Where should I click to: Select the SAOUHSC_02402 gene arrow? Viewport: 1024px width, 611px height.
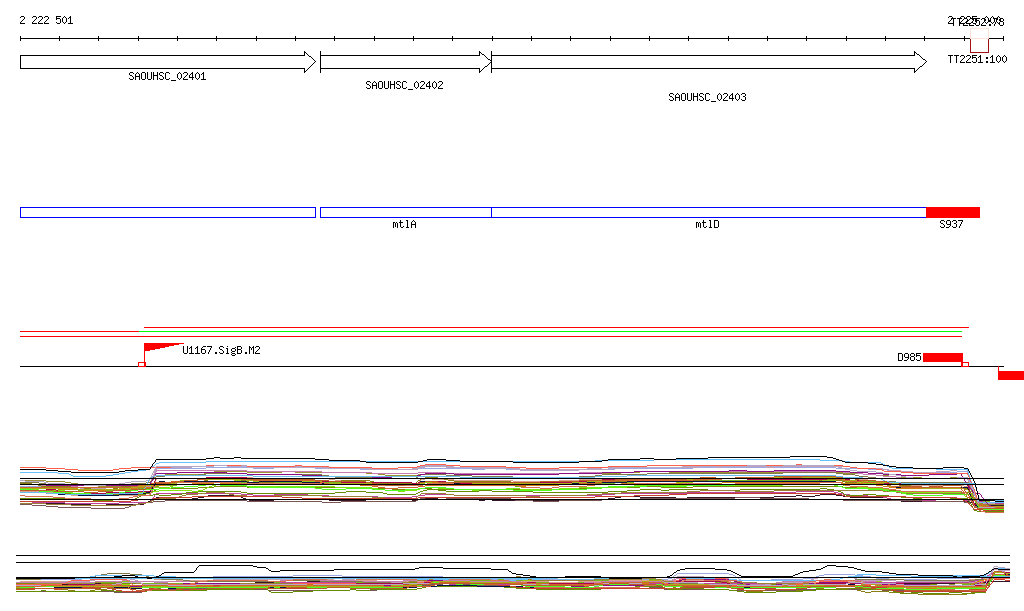tap(405, 62)
